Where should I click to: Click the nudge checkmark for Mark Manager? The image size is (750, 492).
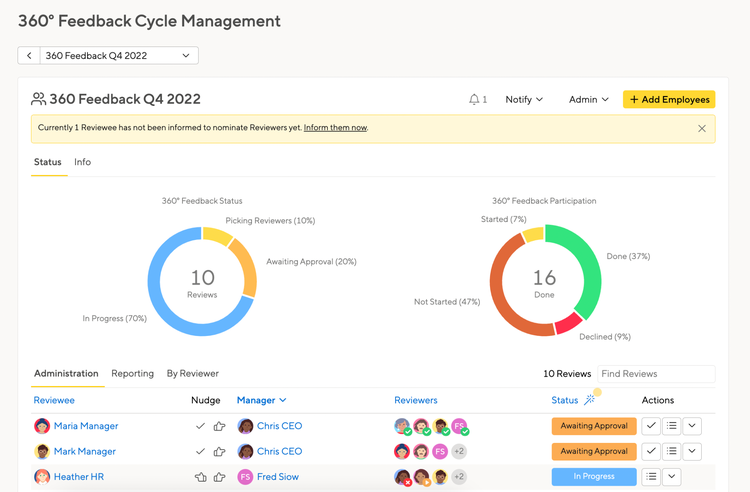(x=200, y=451)
